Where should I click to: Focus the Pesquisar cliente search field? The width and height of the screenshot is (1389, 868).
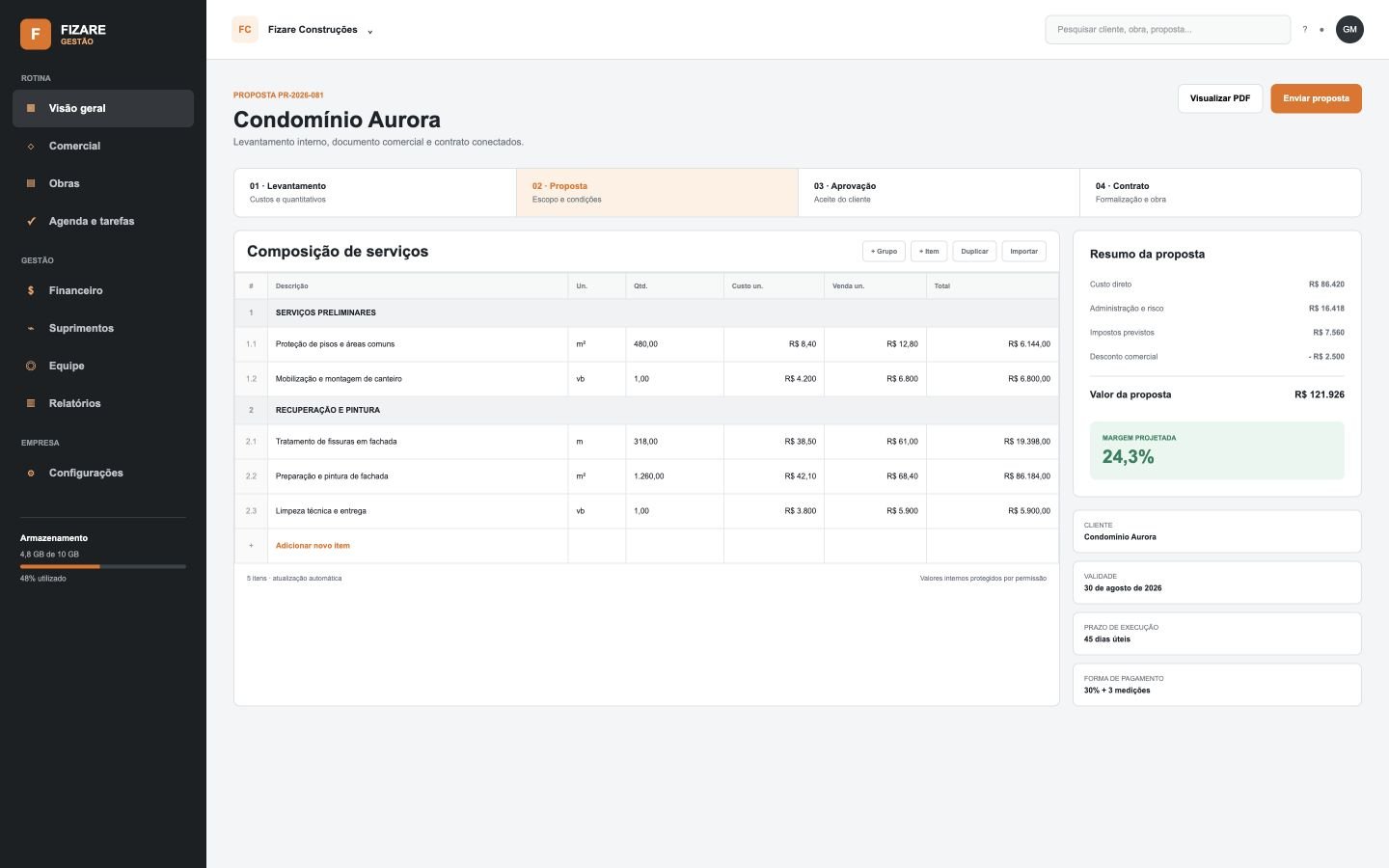tap(1167, 30)
